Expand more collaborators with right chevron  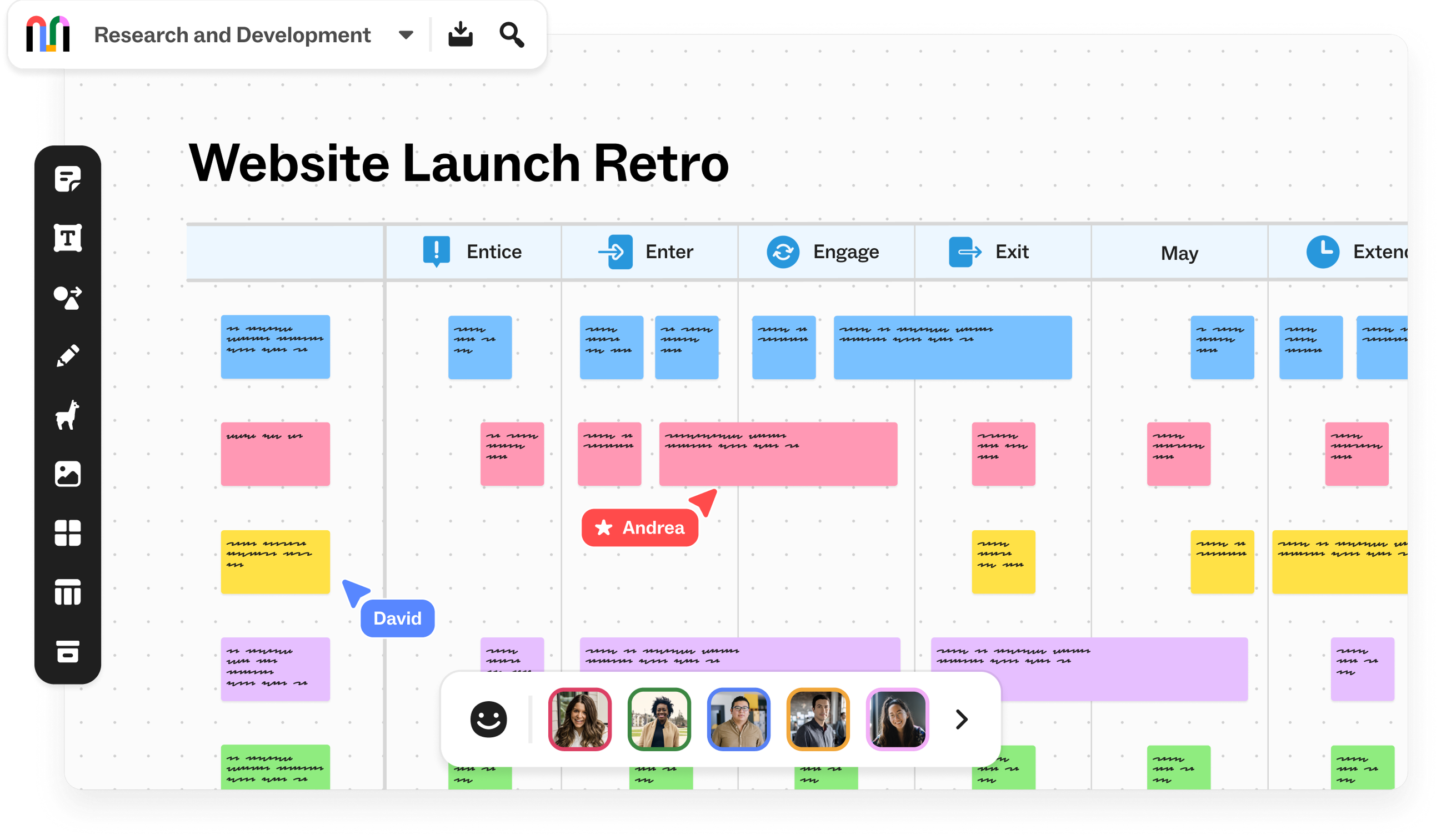[x=962, y=719]
